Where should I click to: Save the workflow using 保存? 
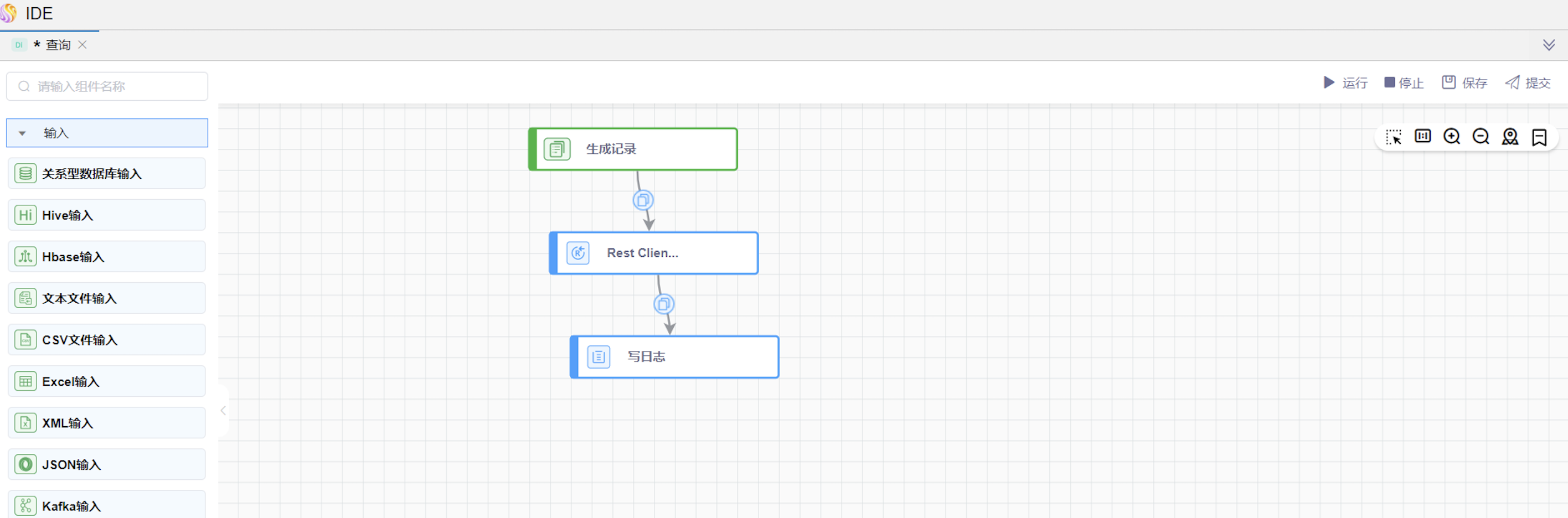(x=1464, y=83)
